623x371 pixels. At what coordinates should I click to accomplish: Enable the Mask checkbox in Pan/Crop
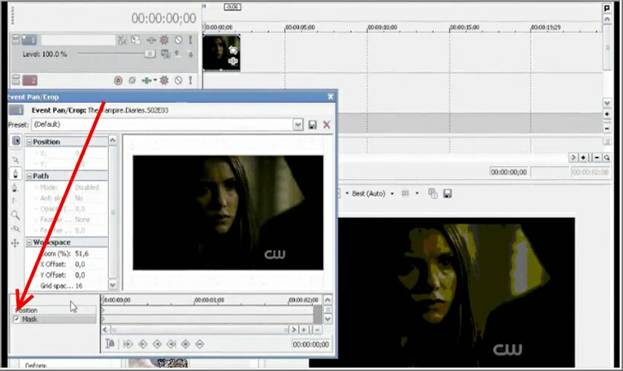(x=17, y=319)
